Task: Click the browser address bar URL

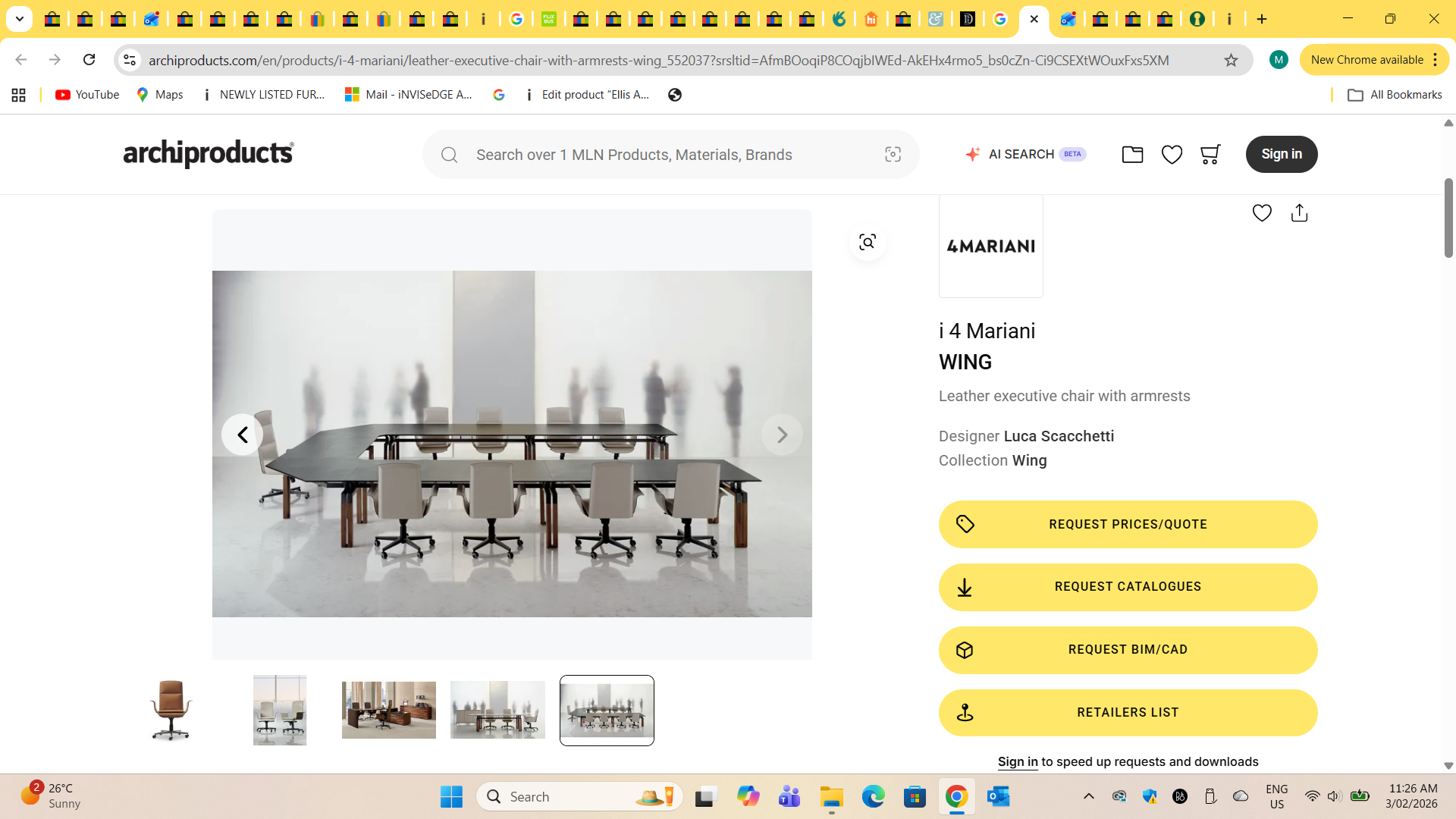Action: tap(658, 60)
